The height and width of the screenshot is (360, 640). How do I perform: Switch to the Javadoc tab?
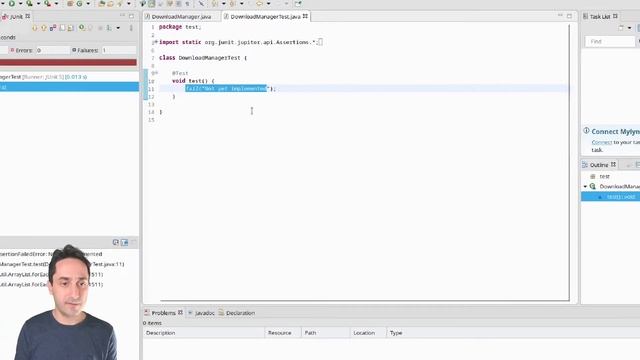tap(201, 313)
